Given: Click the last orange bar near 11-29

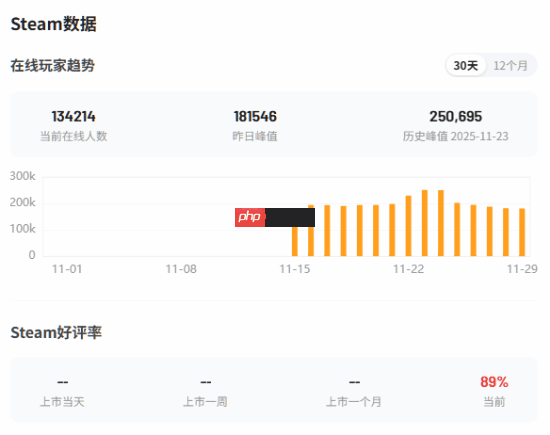Looking at the screenshot, I should (522, 232).
